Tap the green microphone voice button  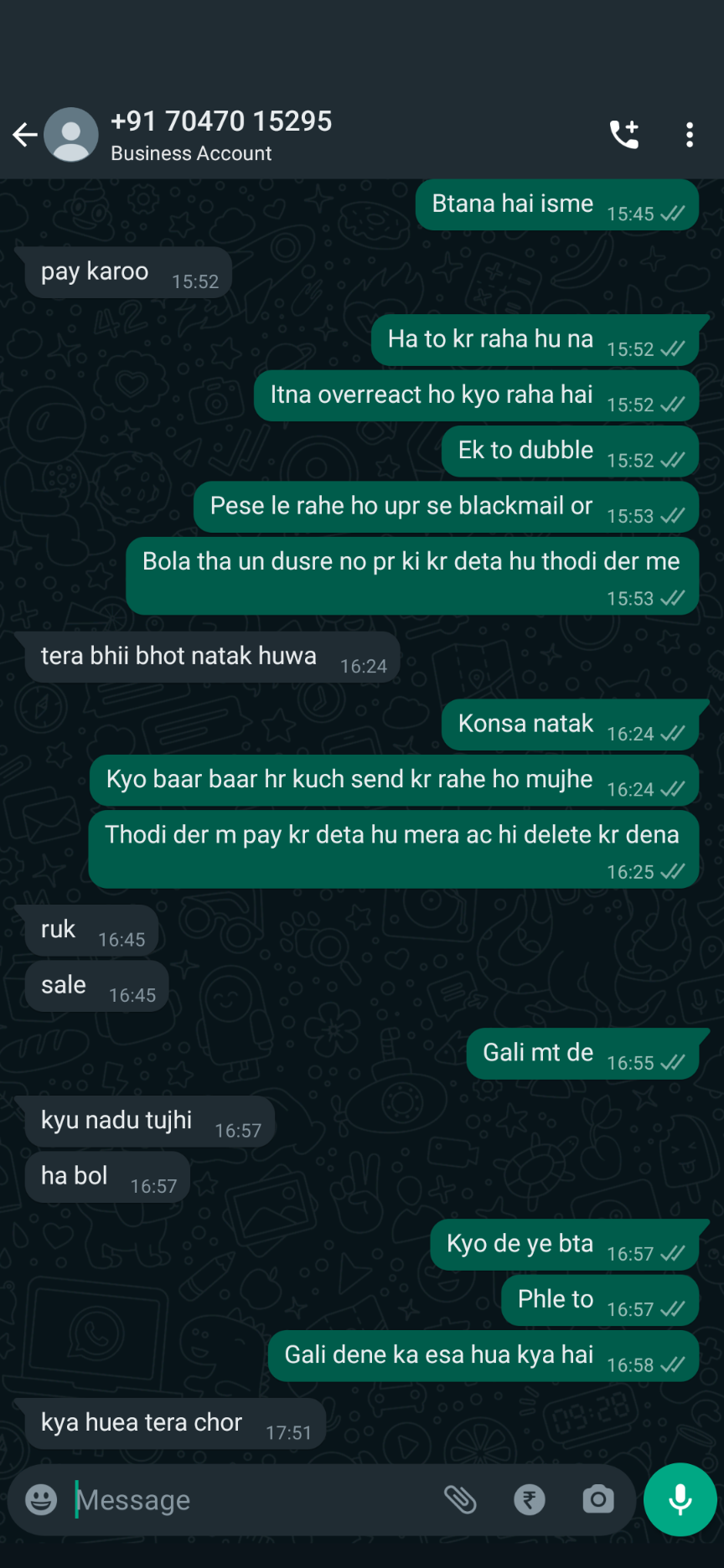click(x=680, y=1499)
